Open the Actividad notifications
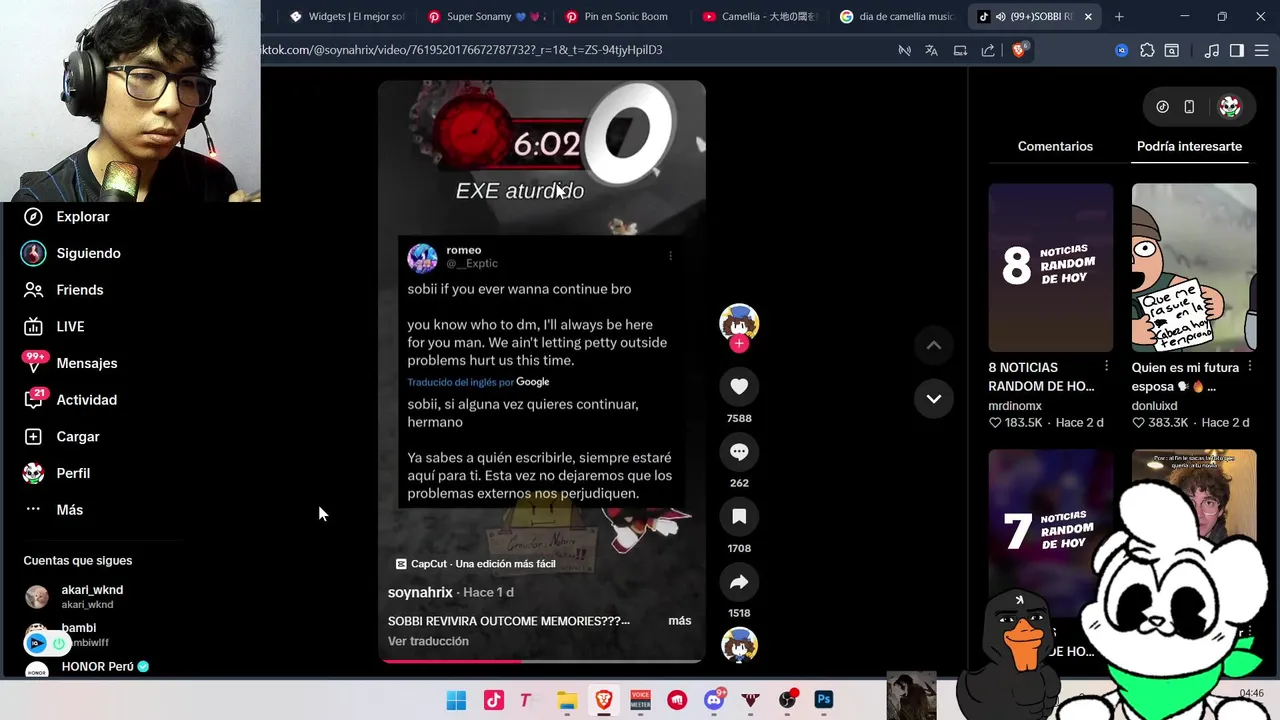The height and width of the screenshot is (720, 1280). [70, 400]
